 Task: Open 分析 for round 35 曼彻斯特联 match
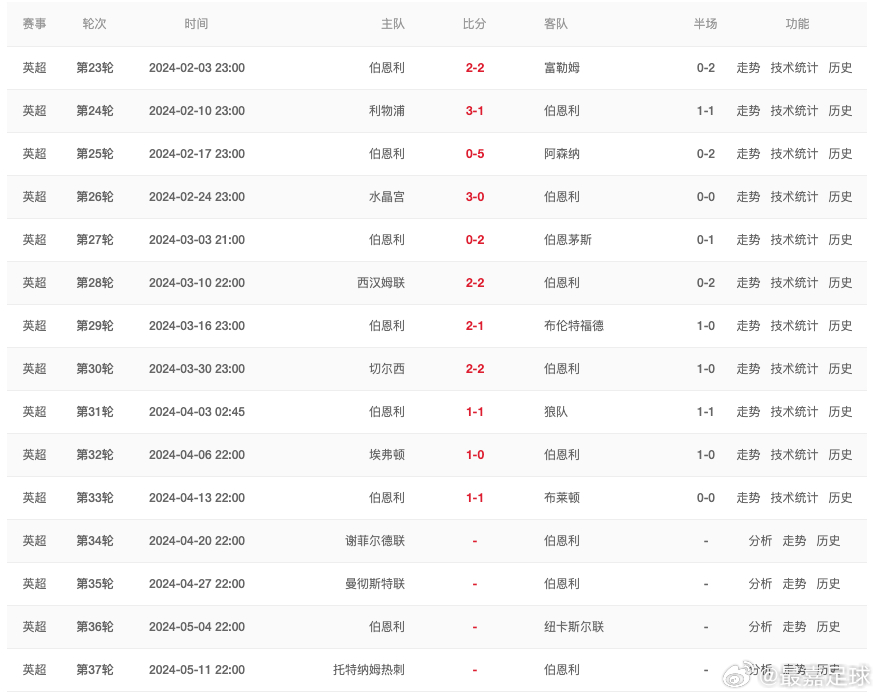tap(760, 584)
